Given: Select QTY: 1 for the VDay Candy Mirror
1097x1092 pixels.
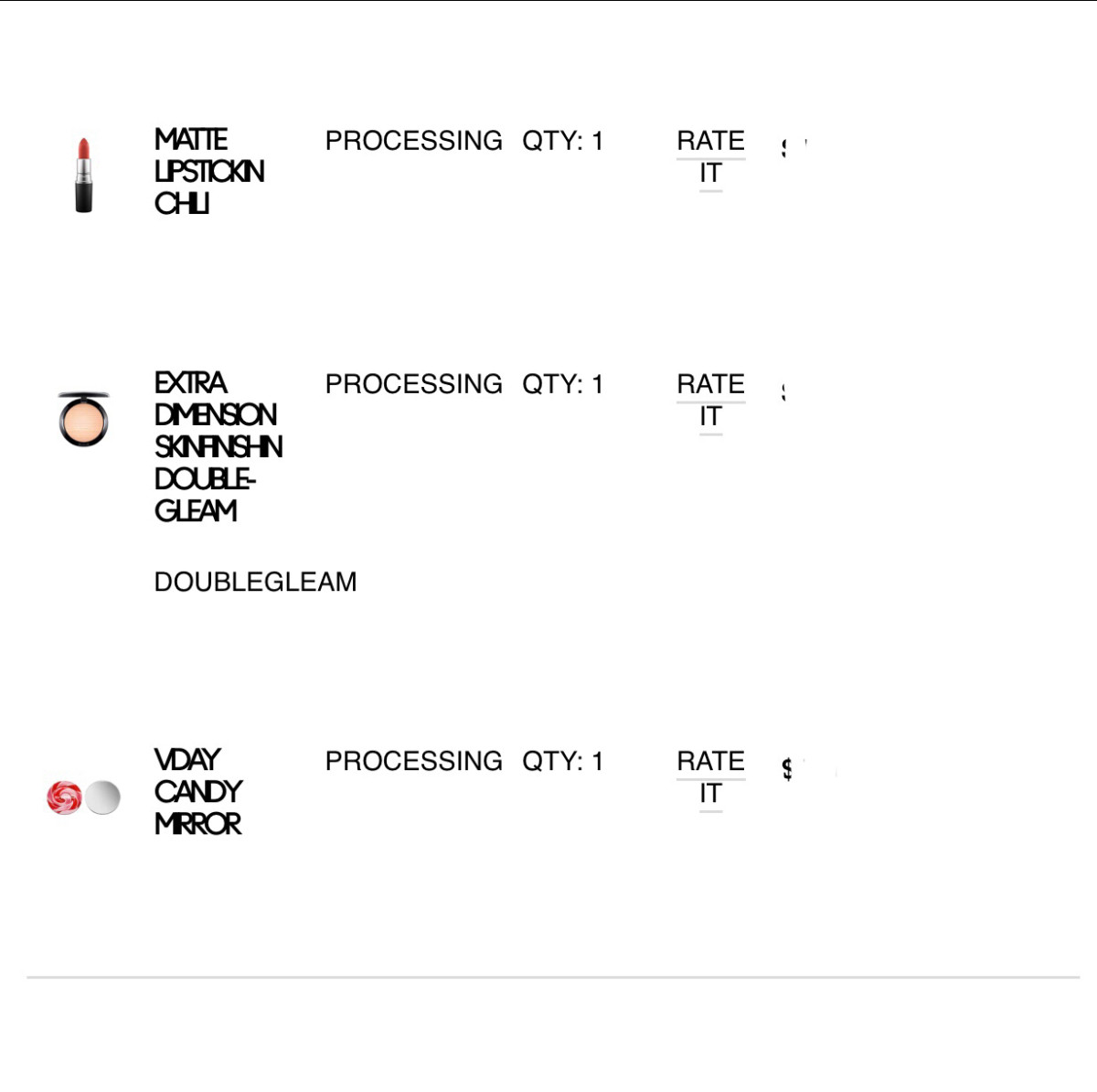Looking at the screenshot, I should (562, 761).
